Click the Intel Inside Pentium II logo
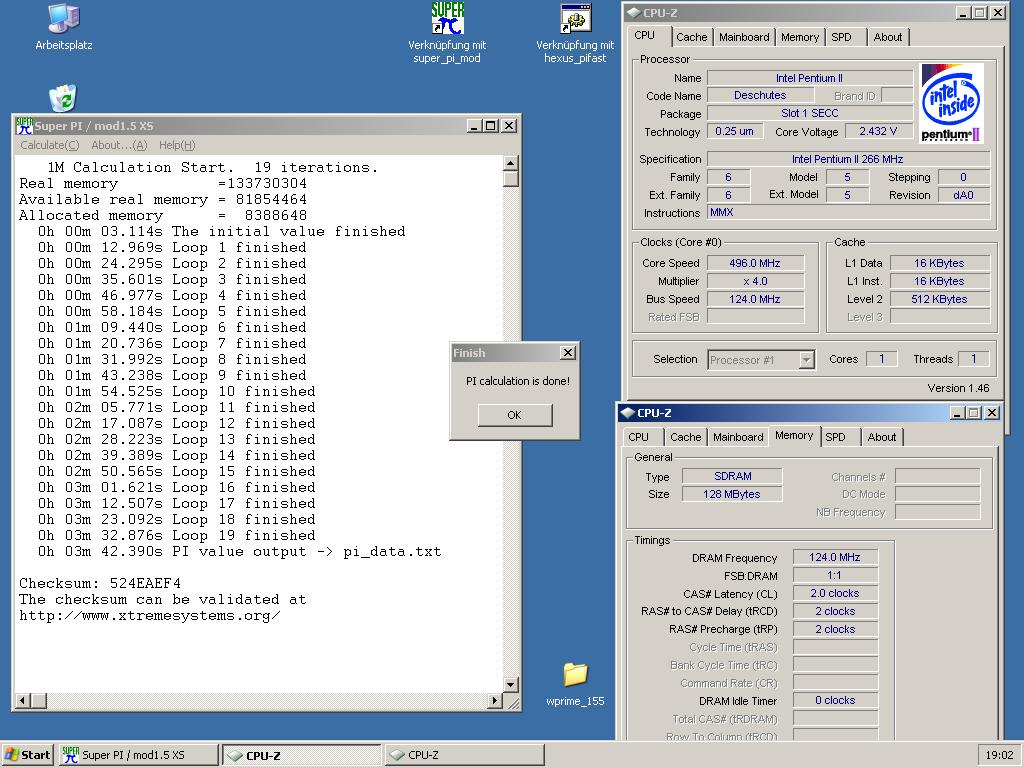Screen dimensions: 1024x768 [952, 103]
